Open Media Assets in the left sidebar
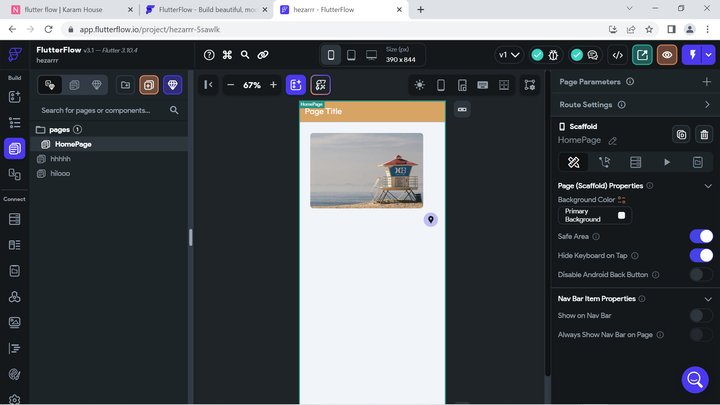Screen dimensions: 720x405 14,323
